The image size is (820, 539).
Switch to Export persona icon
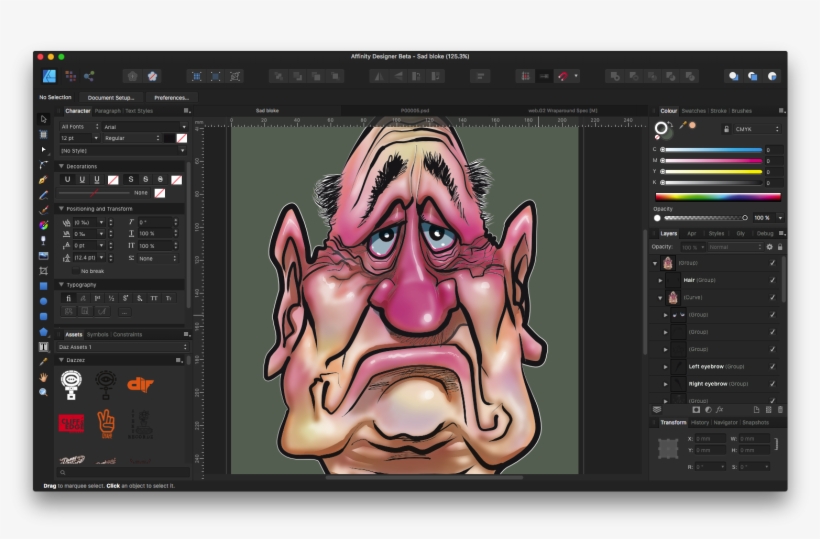pos(89,76)
